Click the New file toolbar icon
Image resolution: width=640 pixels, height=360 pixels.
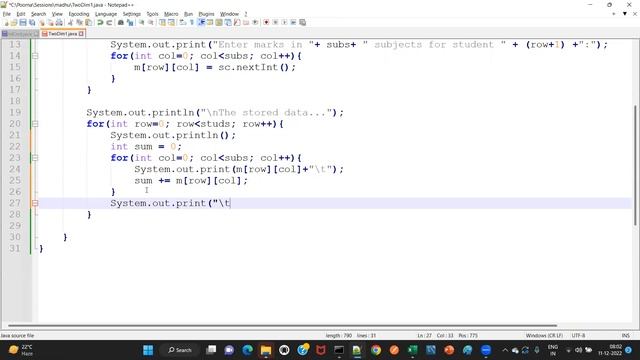coord(6,22)
